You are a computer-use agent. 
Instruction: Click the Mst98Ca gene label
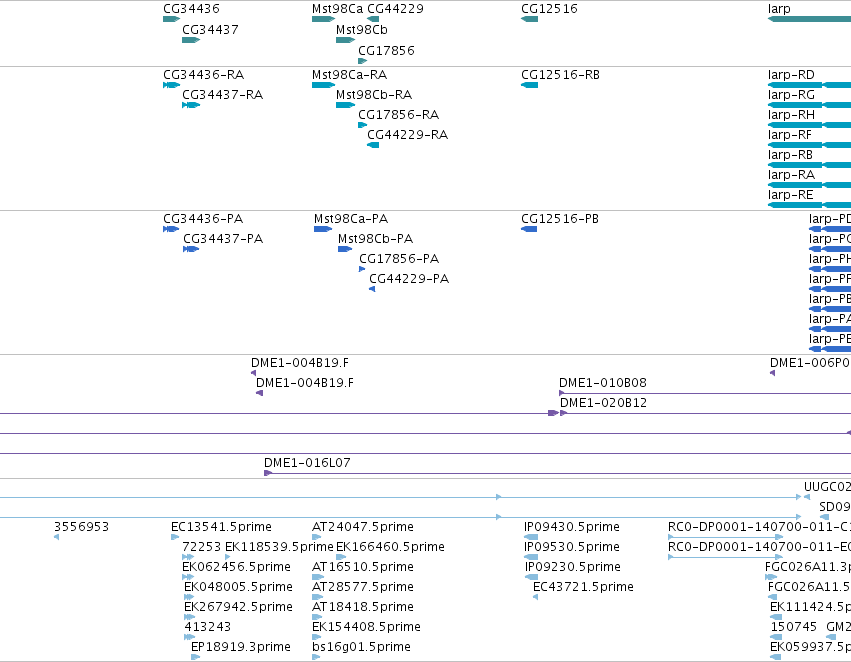[337, 9]
